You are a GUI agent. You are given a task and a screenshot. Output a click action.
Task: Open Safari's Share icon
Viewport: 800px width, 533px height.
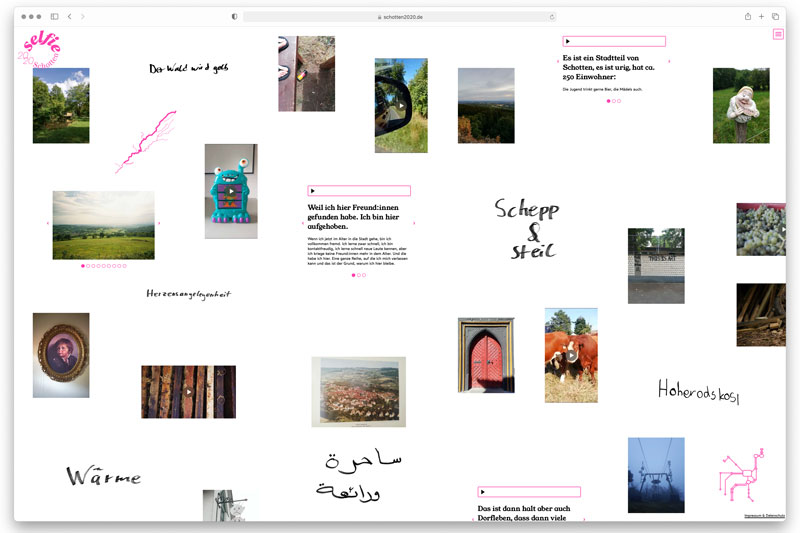pos(747,17)
